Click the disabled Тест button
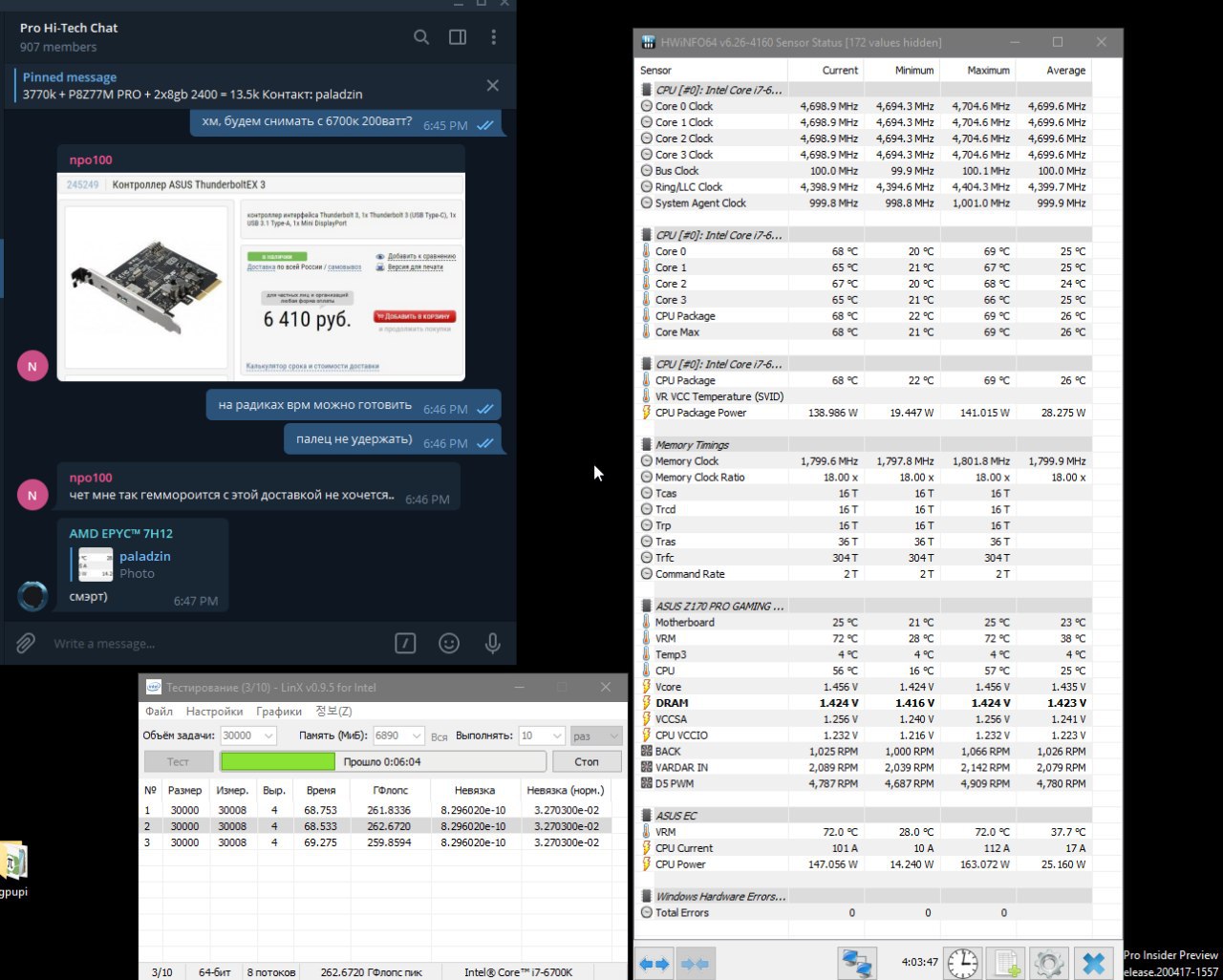1223x980 pixels. pos(179,761)
